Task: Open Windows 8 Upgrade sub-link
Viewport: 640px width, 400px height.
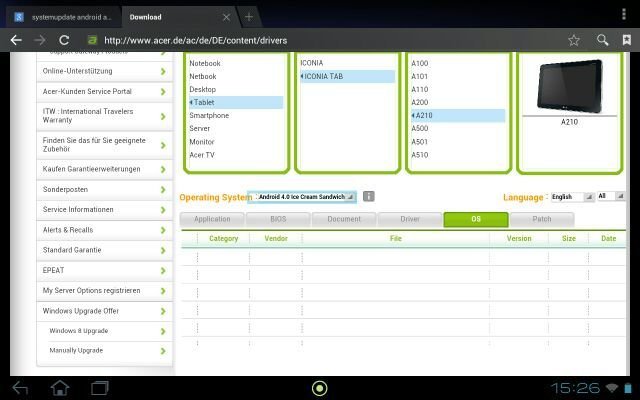Action: (x=105, y=331)
